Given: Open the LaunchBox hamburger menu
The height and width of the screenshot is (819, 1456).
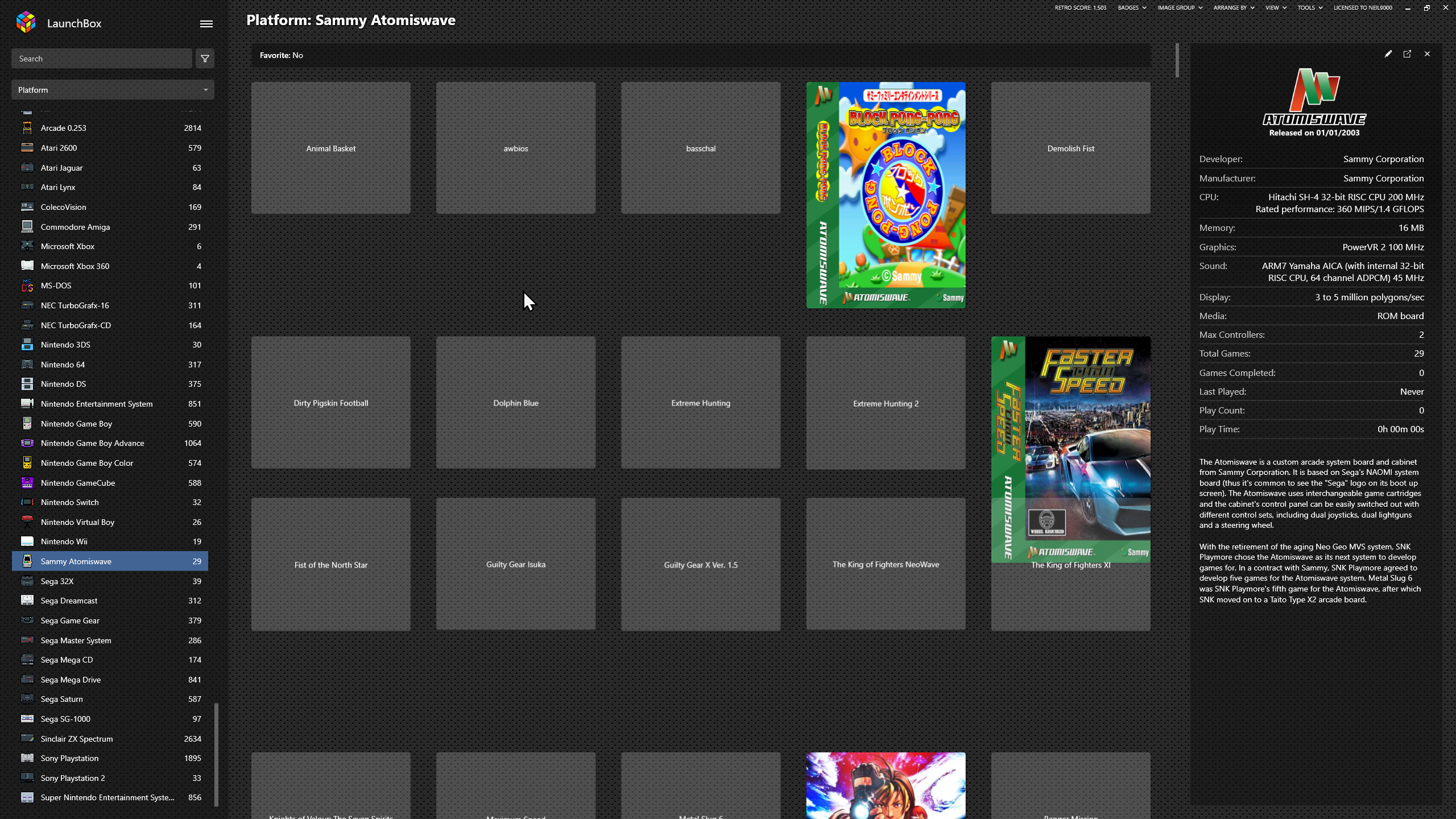Looking at the screenshot, I should (x=206, y=23).
